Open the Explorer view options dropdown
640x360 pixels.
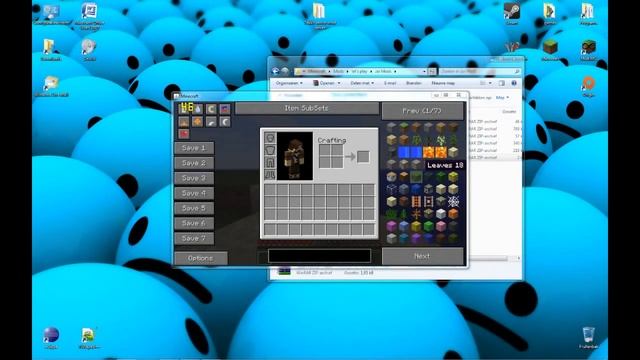click(490, 83)
